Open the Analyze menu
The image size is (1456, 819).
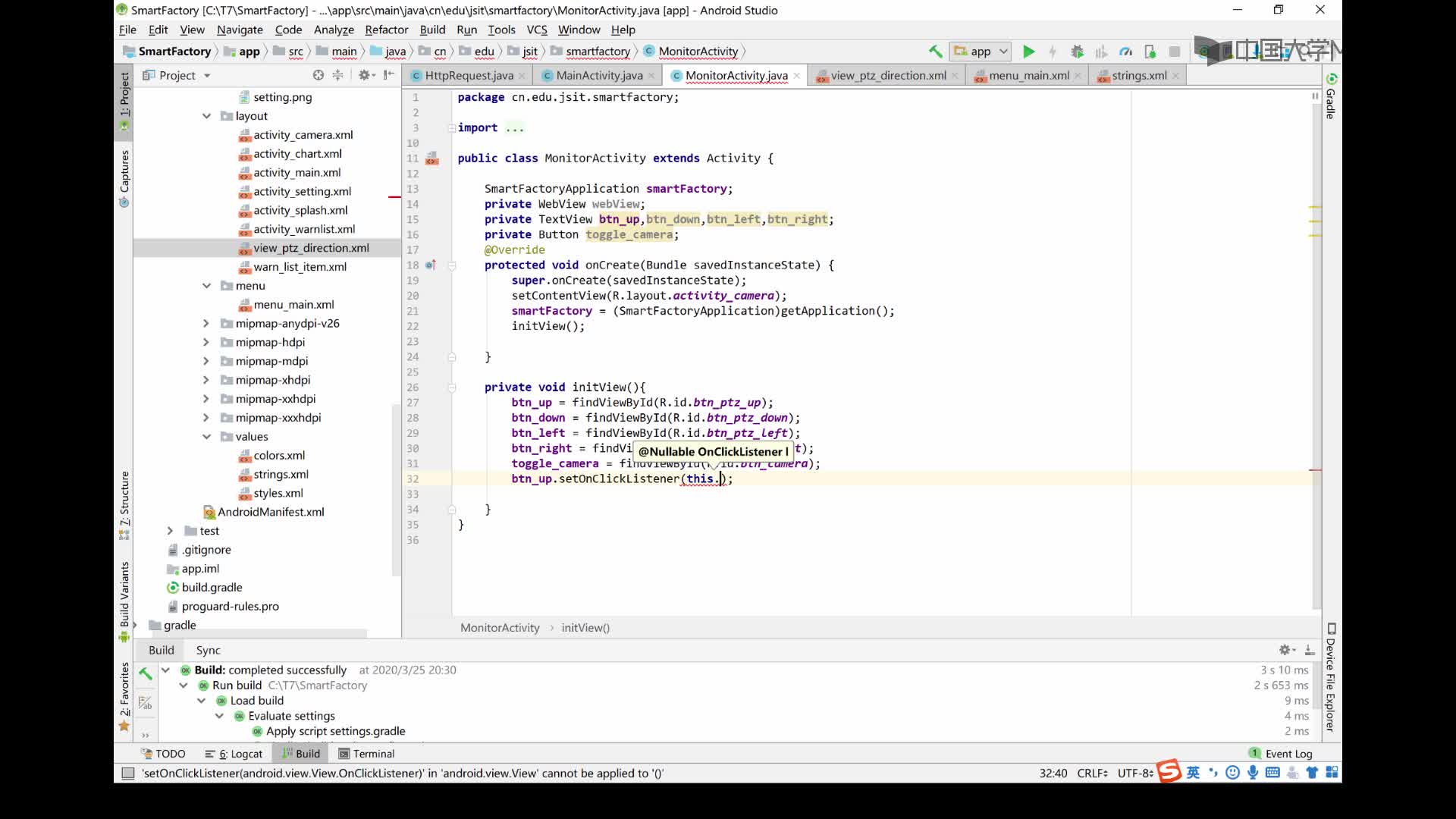pyautogui.click(x=334, y=30)
